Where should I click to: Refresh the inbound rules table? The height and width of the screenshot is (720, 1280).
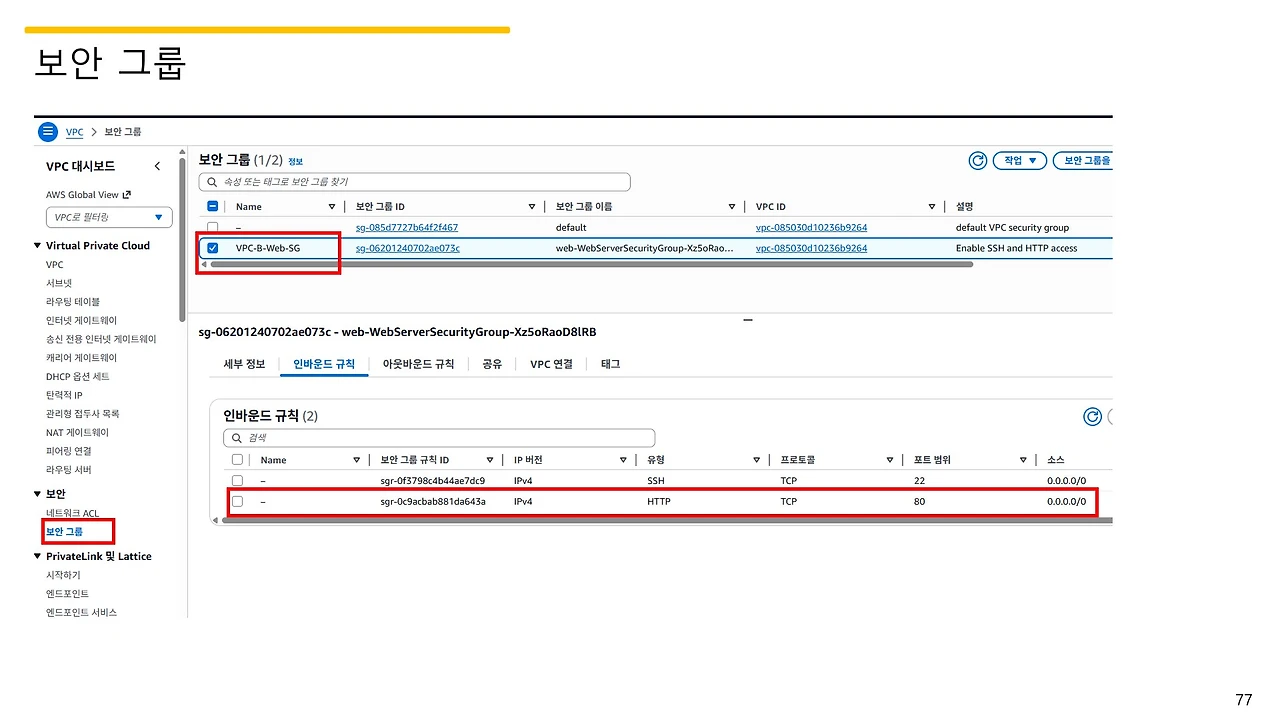pos(1093,416)
